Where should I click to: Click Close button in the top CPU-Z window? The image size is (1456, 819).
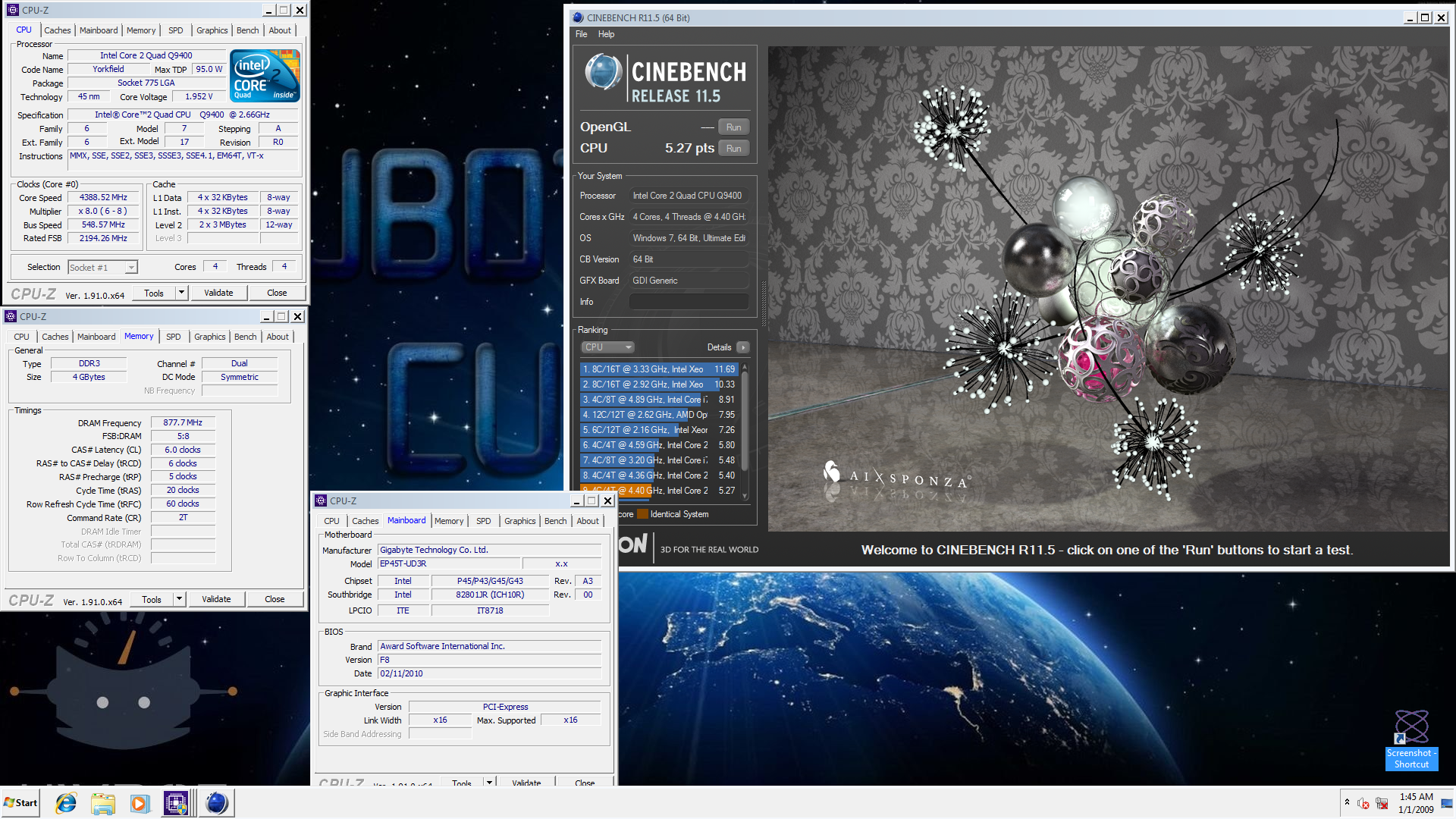pyautogui.click(x=277, y=293)
